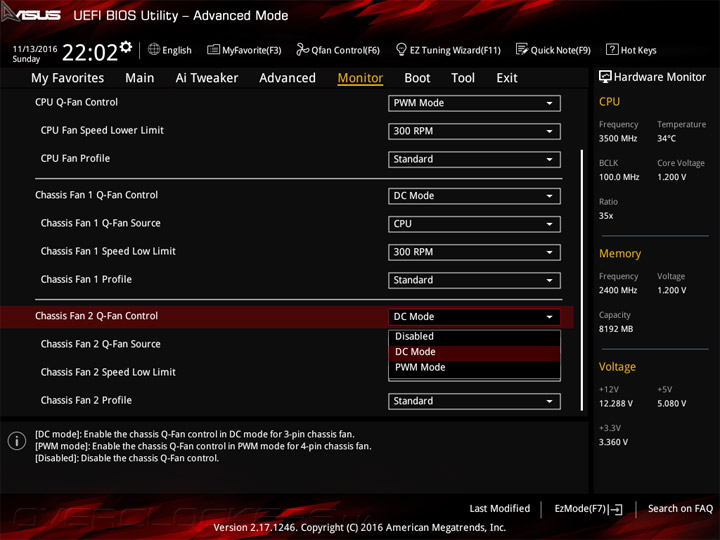
Task: Click the 8192 MB capacity value
Action: pos(616,329)
